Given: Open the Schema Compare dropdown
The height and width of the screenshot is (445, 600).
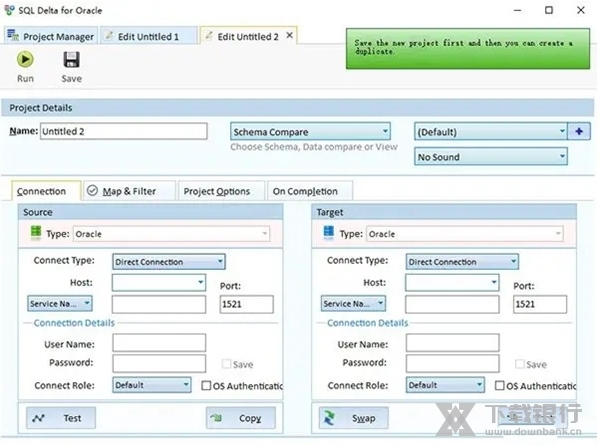Looking at the screenshot, I should coord(310,131).
